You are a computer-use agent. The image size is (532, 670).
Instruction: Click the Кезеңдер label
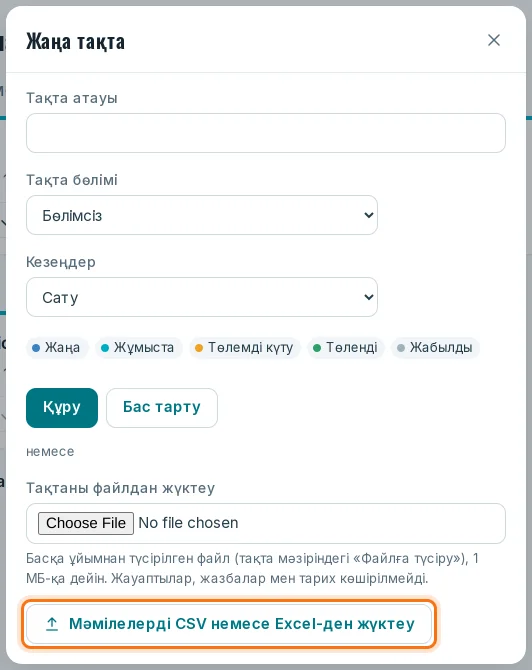[x=61, y=262]
